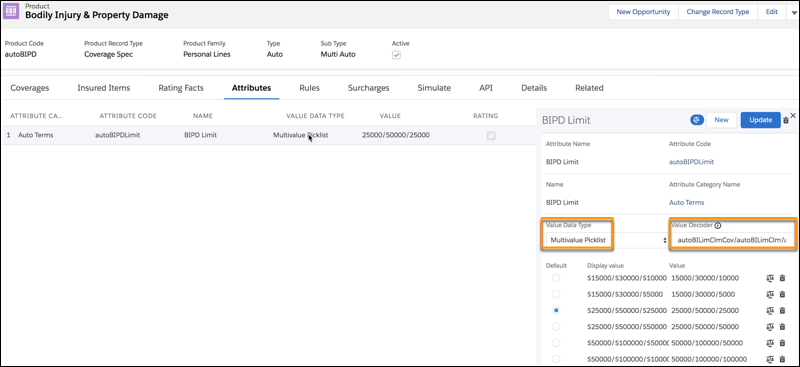Click the autoBIPDLimit cell in the table
The width and height of the screenshot is (800, 367).
[x=118, y=135]
